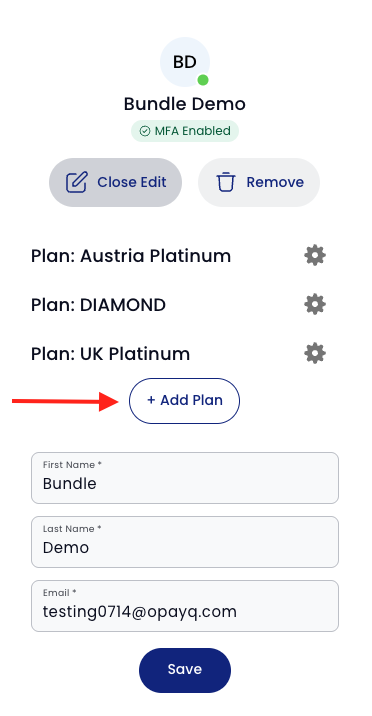Click the Close Edit button label
Image resolution: width=372 pixels, height=716 pixels.
[131, 182]
